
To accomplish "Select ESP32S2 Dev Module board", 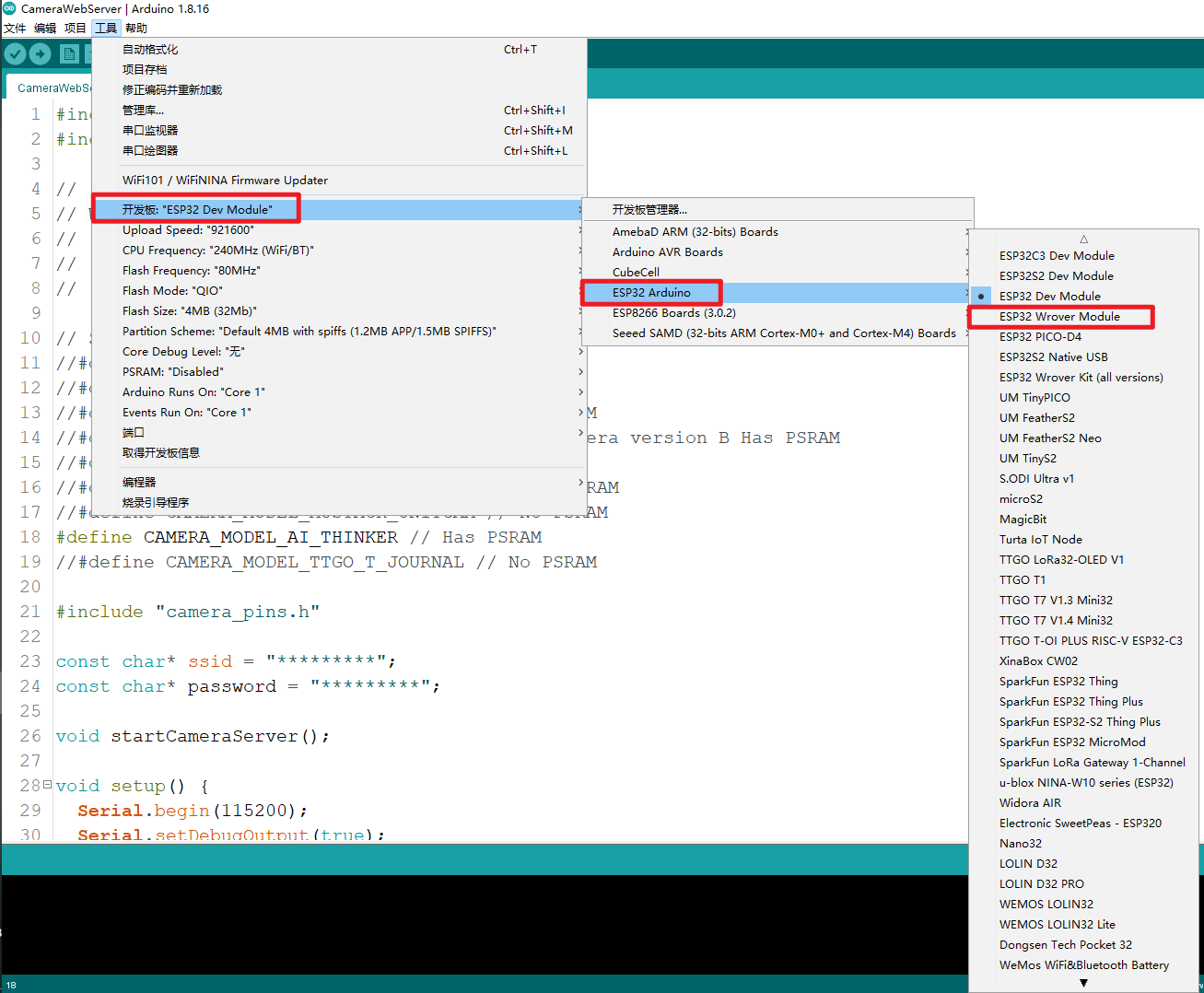I will click(x=1083, y=276).
